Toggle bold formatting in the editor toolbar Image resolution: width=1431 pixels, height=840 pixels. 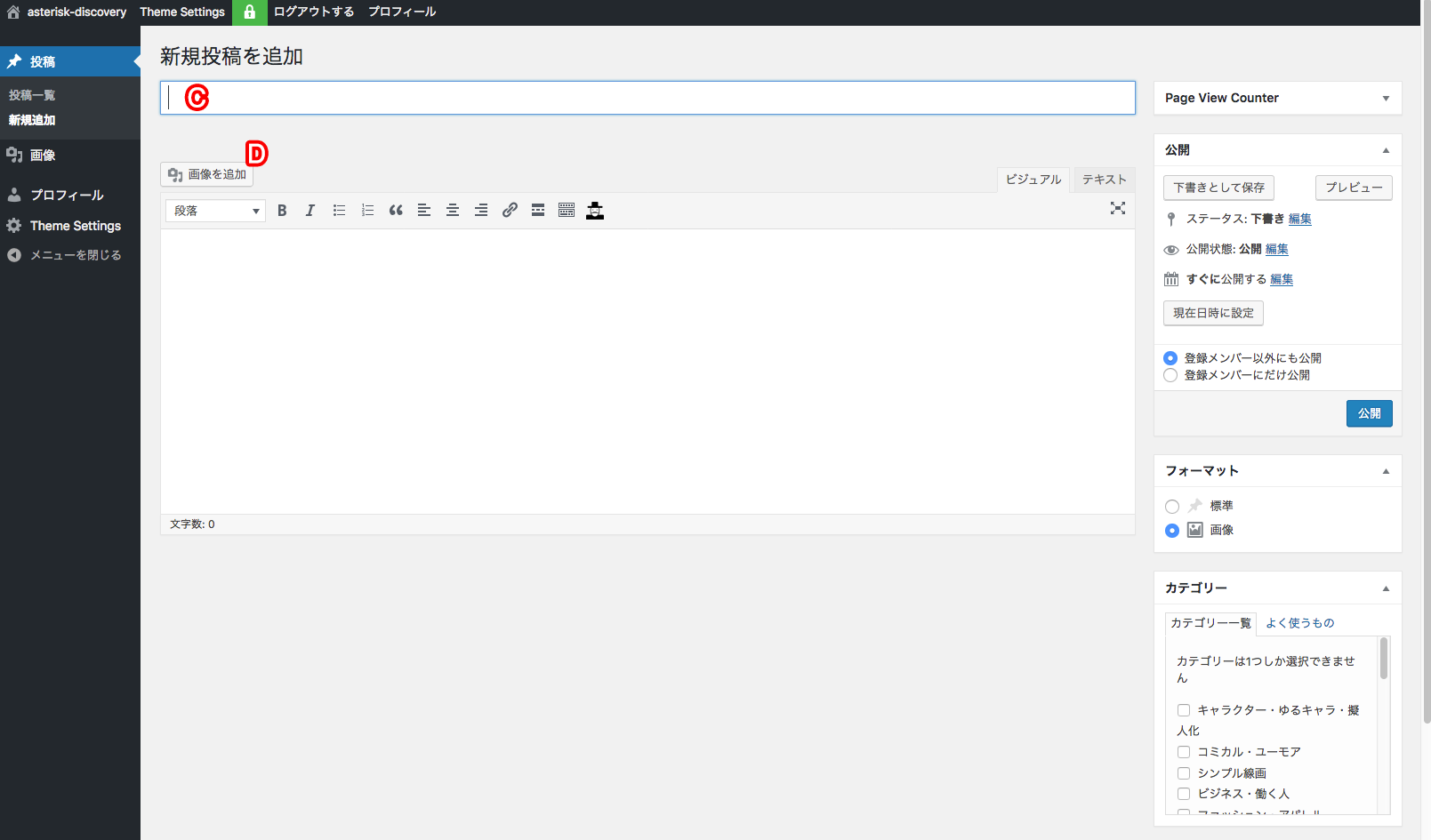click(x=282, y=211)
